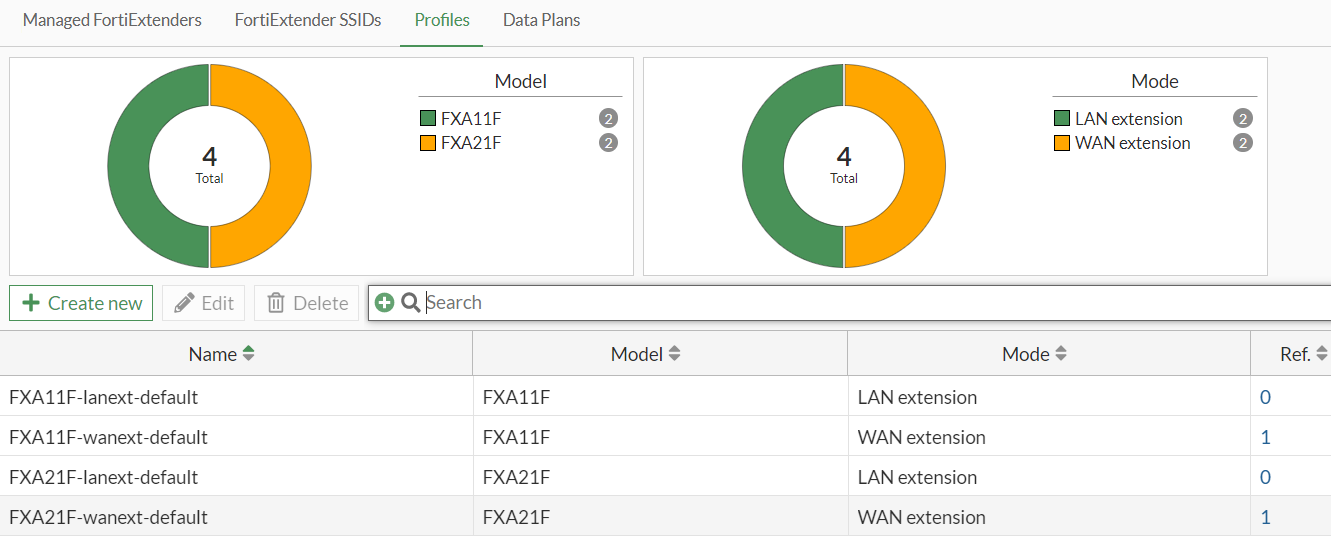Click count badge next to FXA21F legend
This screenshot has width=1331, height=539.
pyautogui.click(x=608, y=143)
